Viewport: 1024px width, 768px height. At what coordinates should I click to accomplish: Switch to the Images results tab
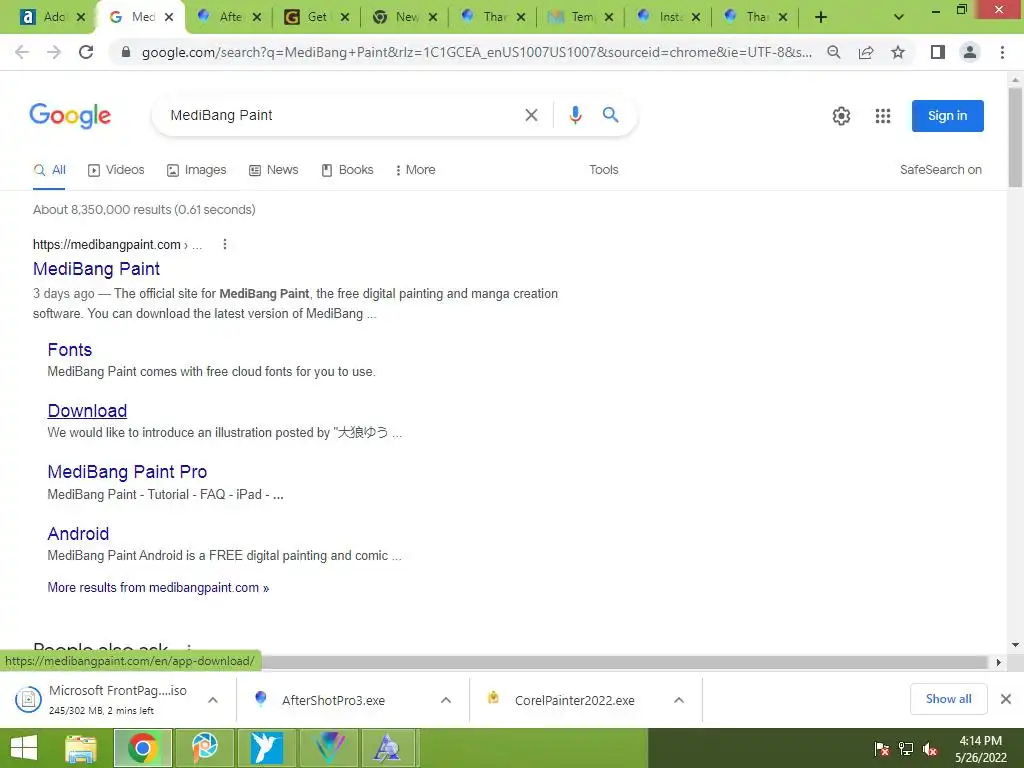pos(197,170)
